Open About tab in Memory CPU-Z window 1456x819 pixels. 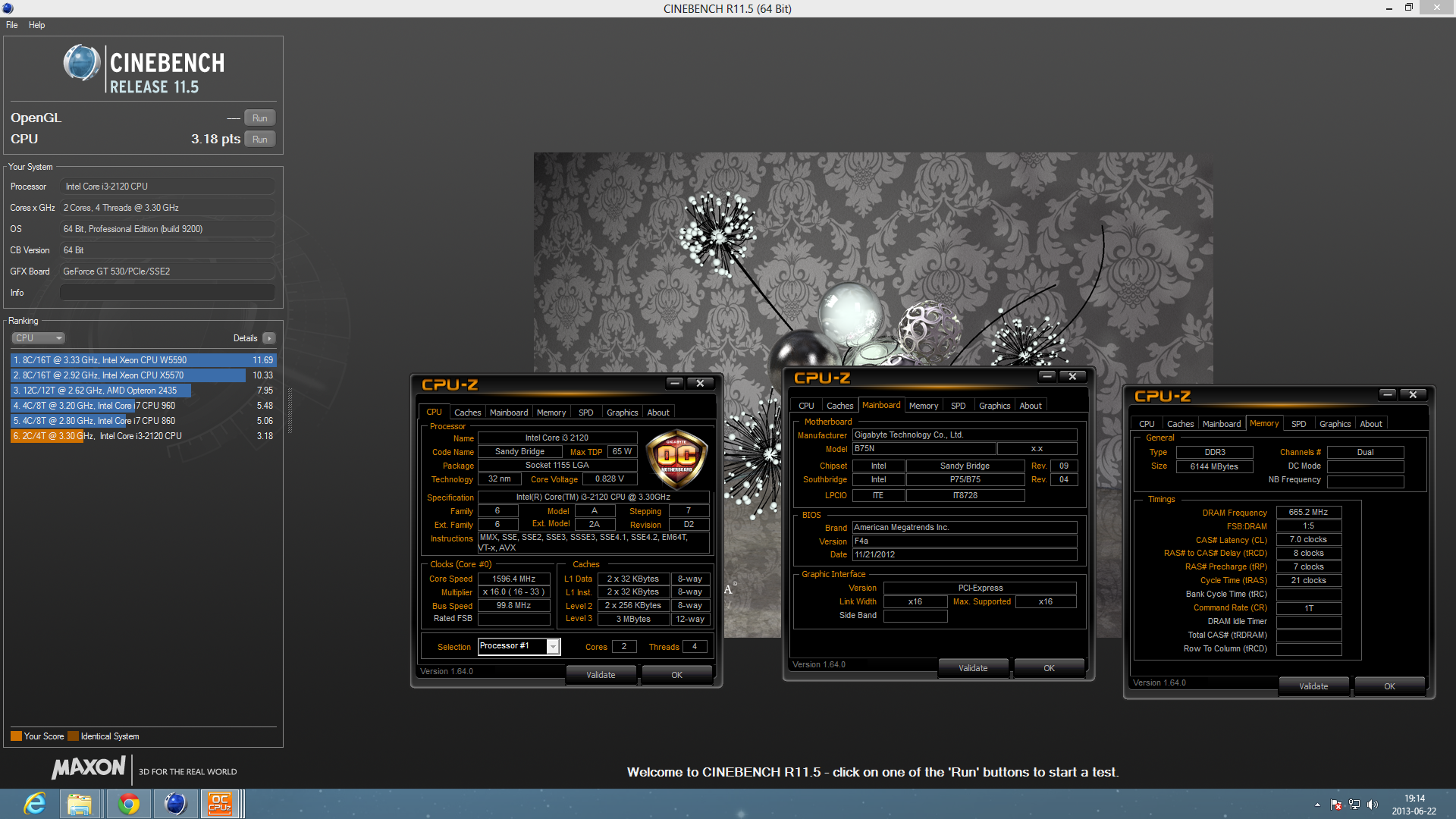click(1371, 424)
